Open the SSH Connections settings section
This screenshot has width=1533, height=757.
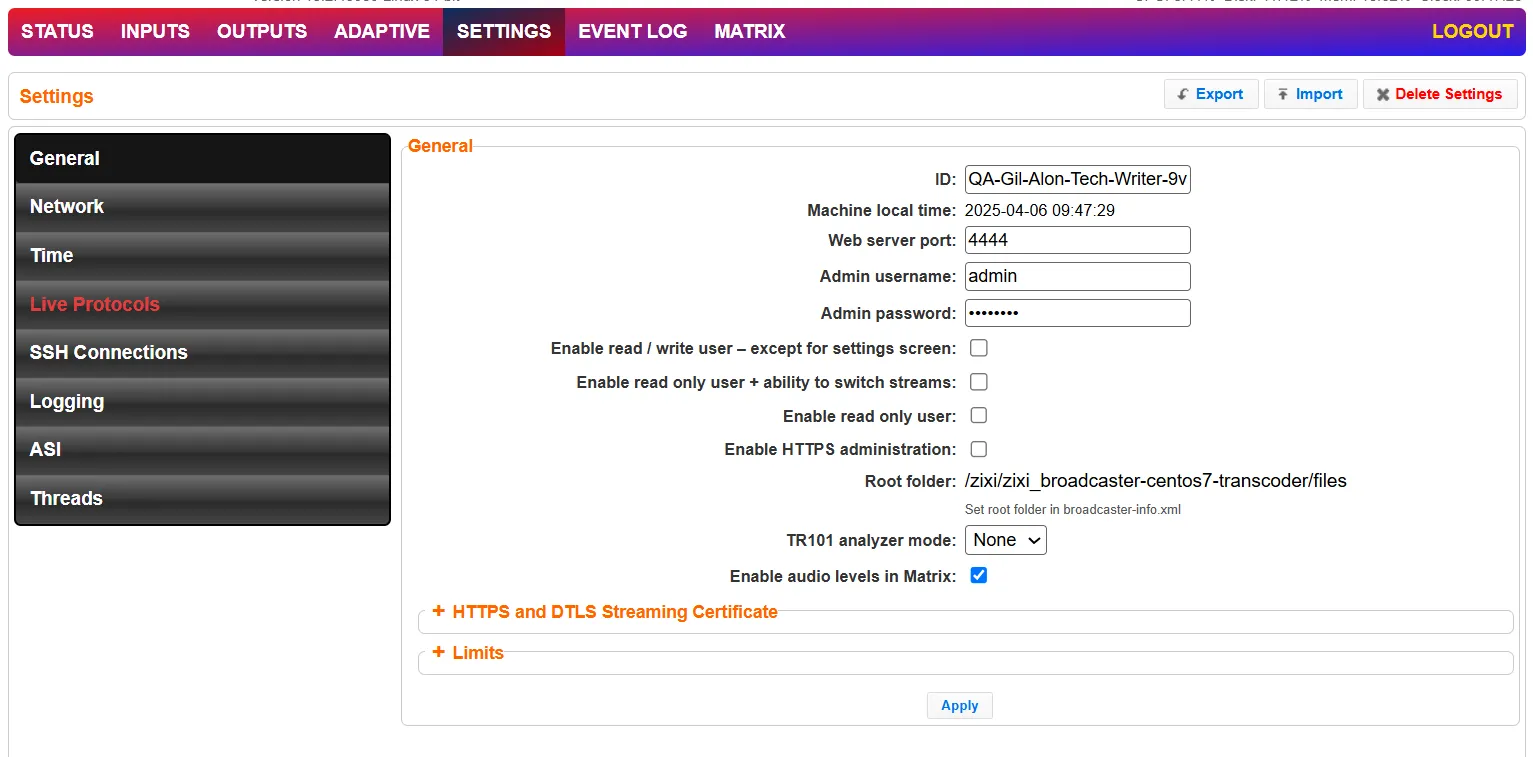pyautogui.click(x=202, y=353)
